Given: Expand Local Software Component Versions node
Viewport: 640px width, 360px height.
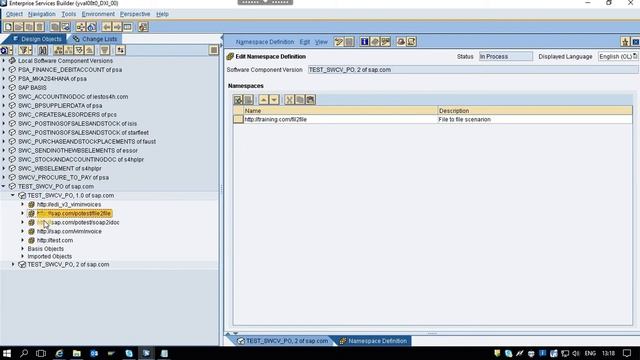Looking at the screenshot, I should (4, 60).
